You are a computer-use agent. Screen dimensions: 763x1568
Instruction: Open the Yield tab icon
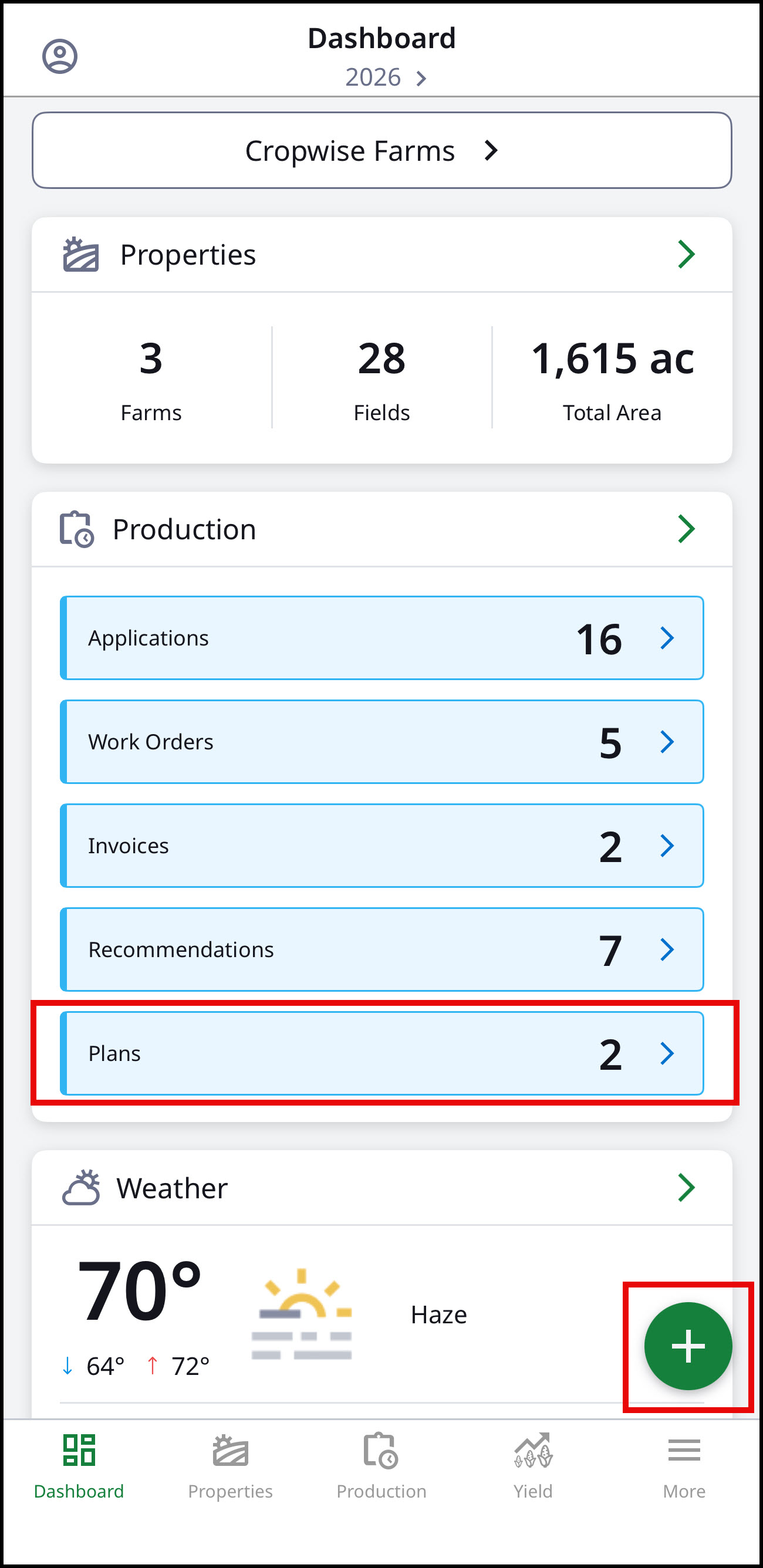coord(533,1451)
